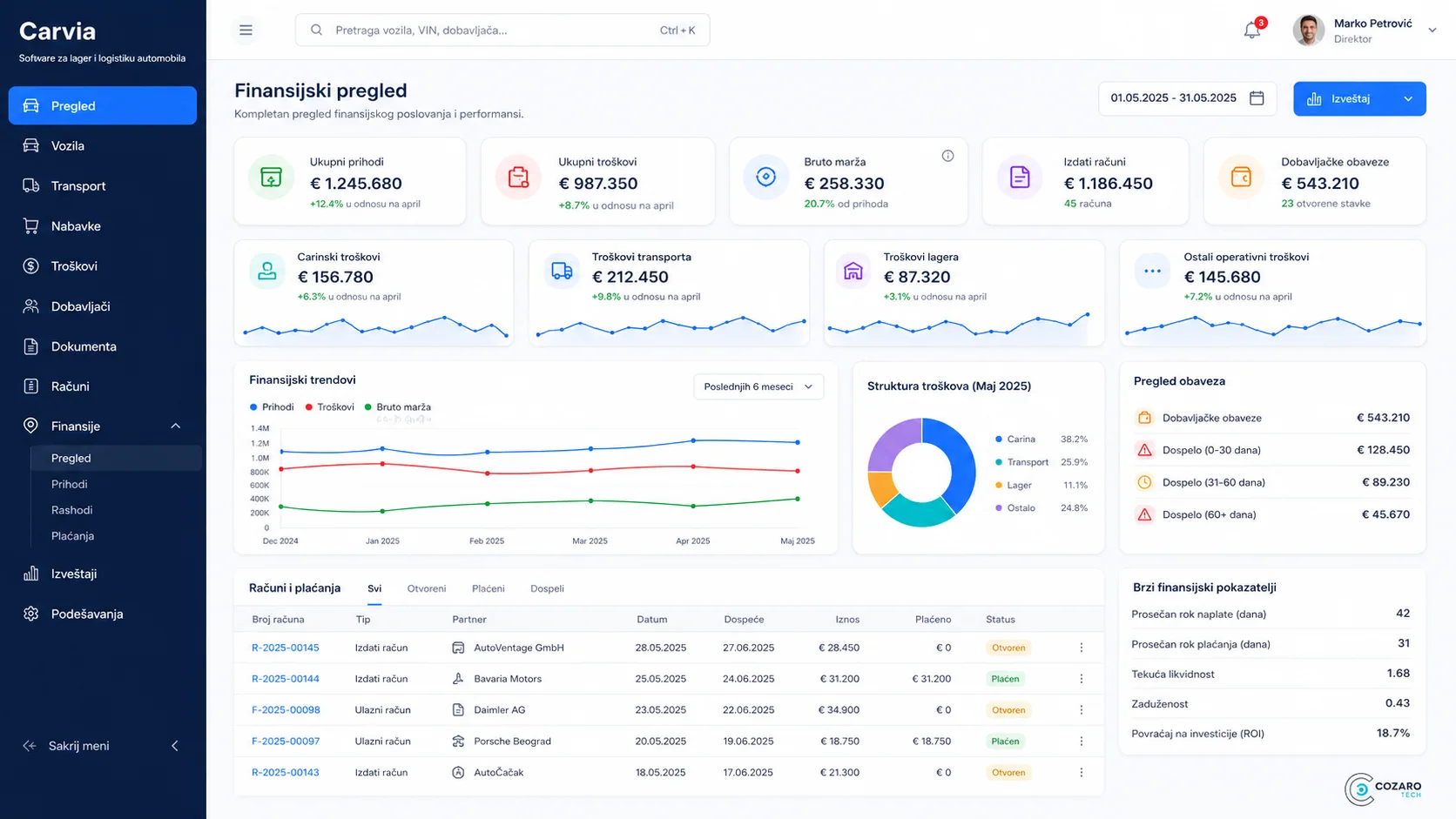Viewport: 1456px width, 819px height.
Task: Open the Poslednjih 6 meseci dropdown
Action: tap(758, 386)
